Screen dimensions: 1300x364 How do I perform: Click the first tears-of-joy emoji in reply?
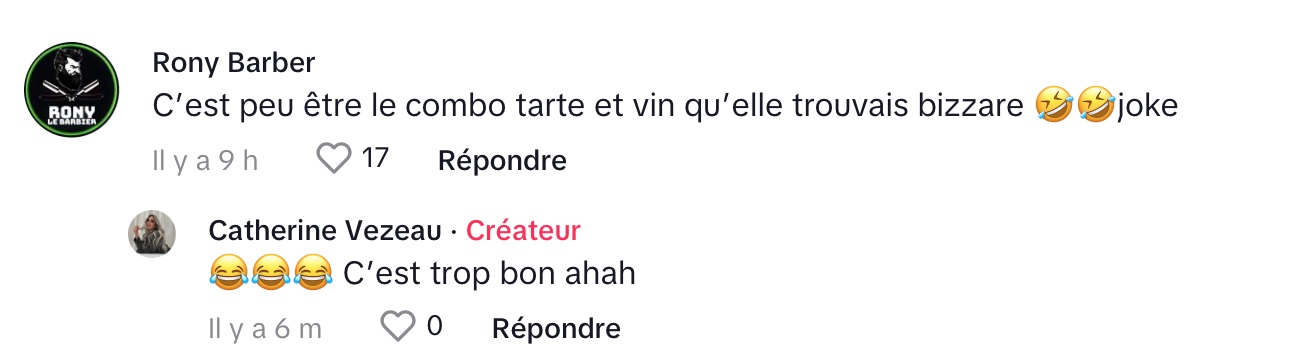228,273
